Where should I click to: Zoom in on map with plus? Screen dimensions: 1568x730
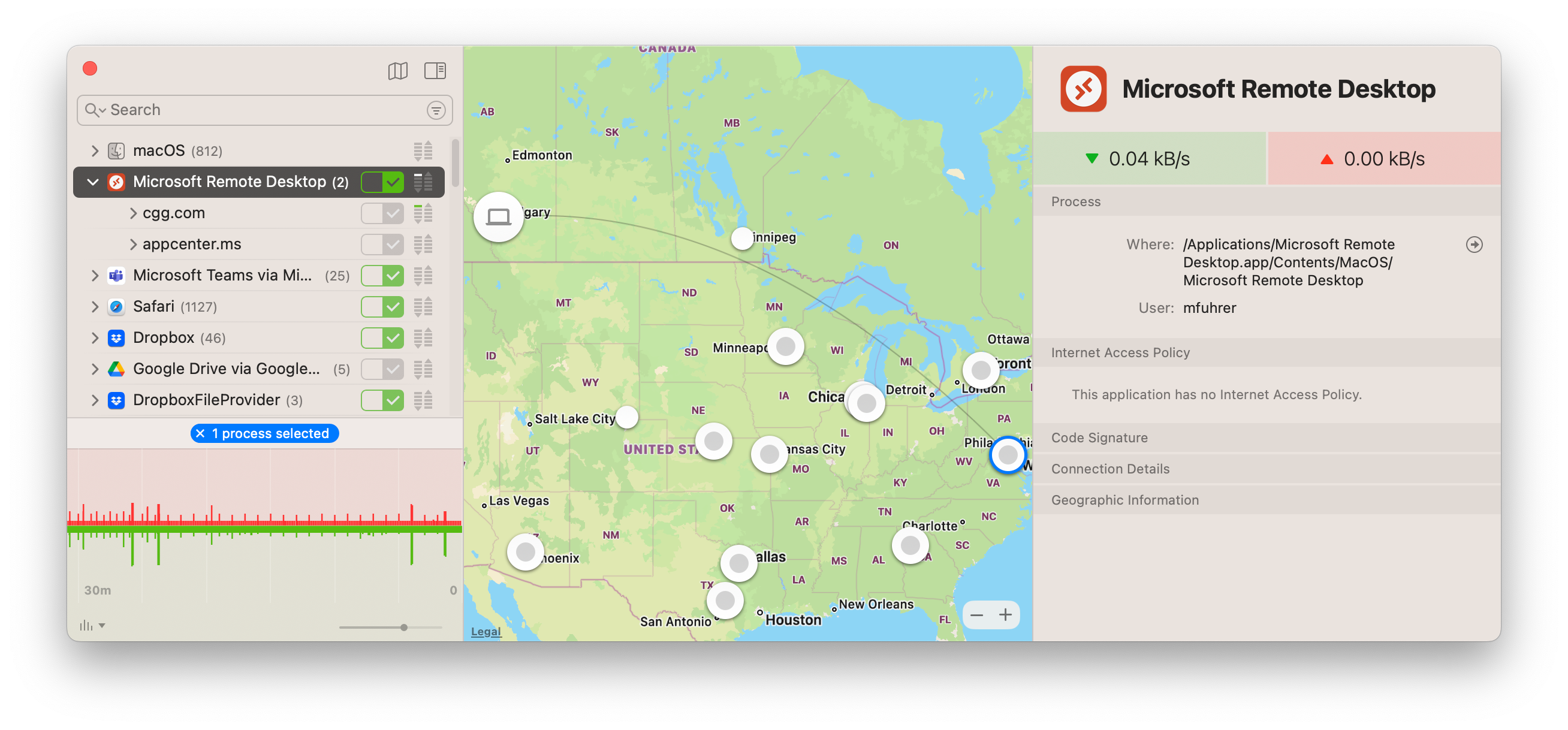(x=1005, y=615)
